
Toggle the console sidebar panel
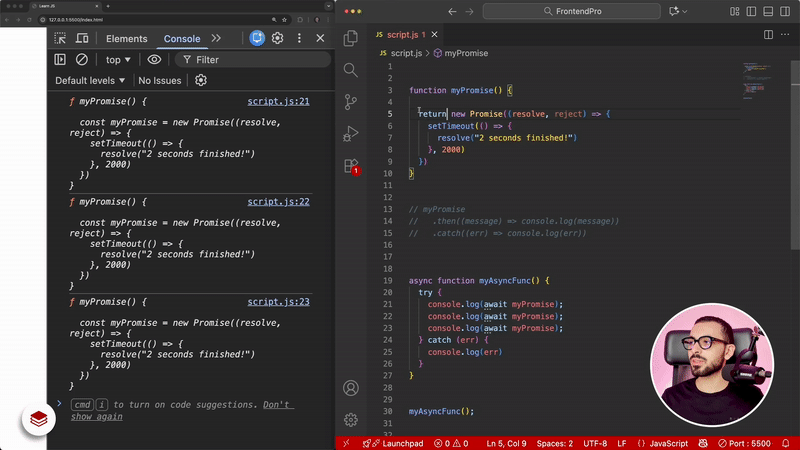point(60,59)
